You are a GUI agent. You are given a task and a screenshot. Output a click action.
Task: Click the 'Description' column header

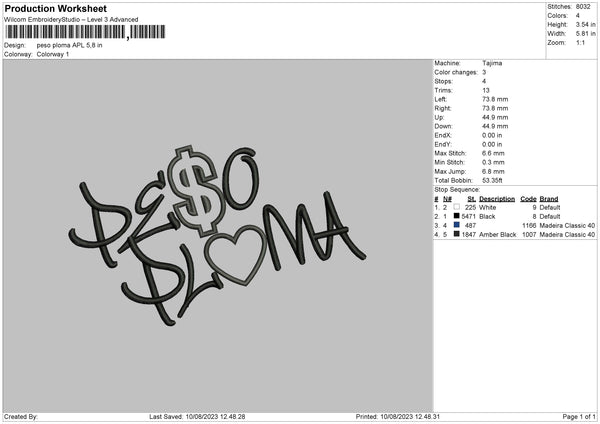(497, 199)
